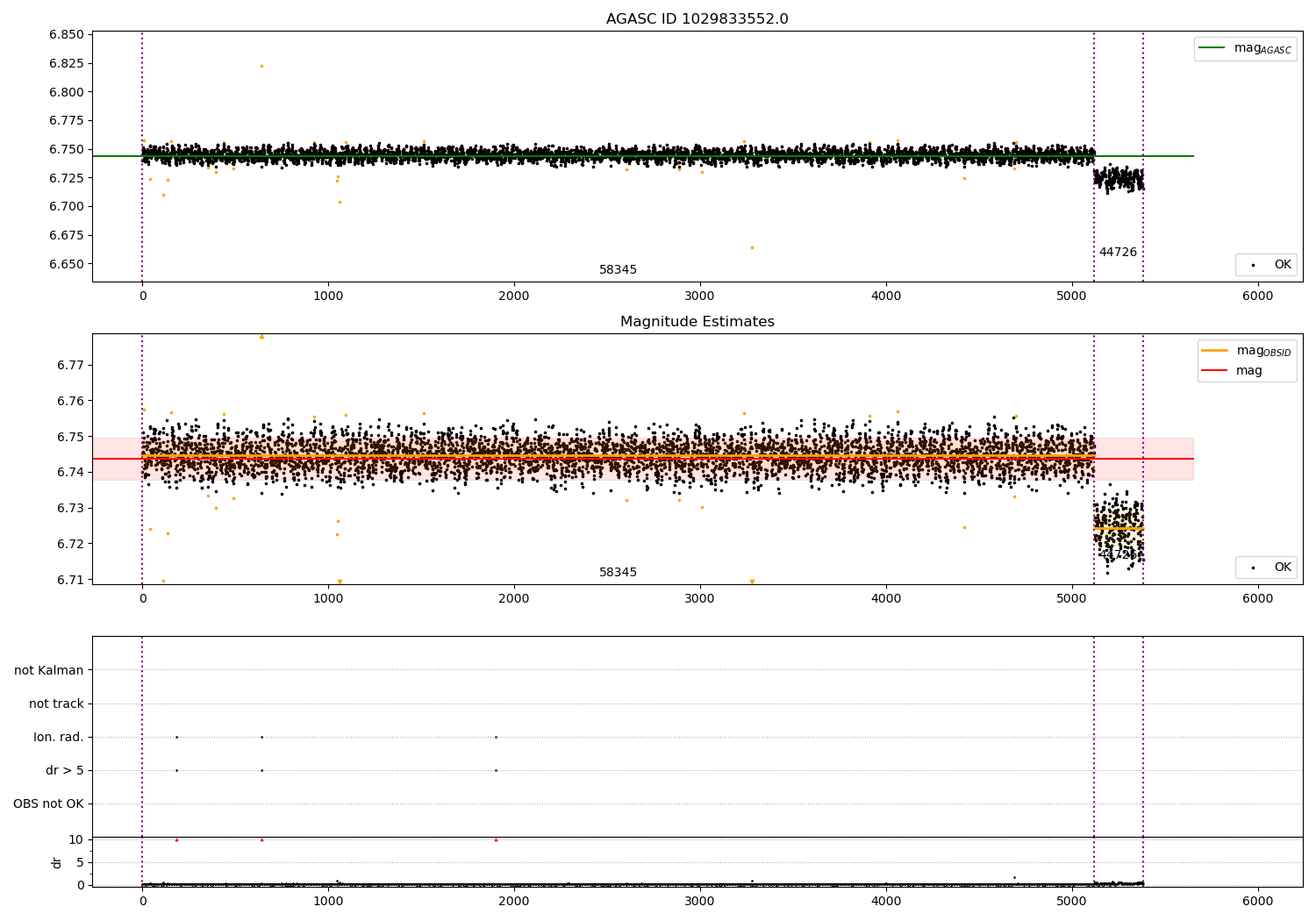The height and width of the screenshot is (921, 1316).
Task: Click the '6.850' tick label in the top plot
Action: (67, 35)
